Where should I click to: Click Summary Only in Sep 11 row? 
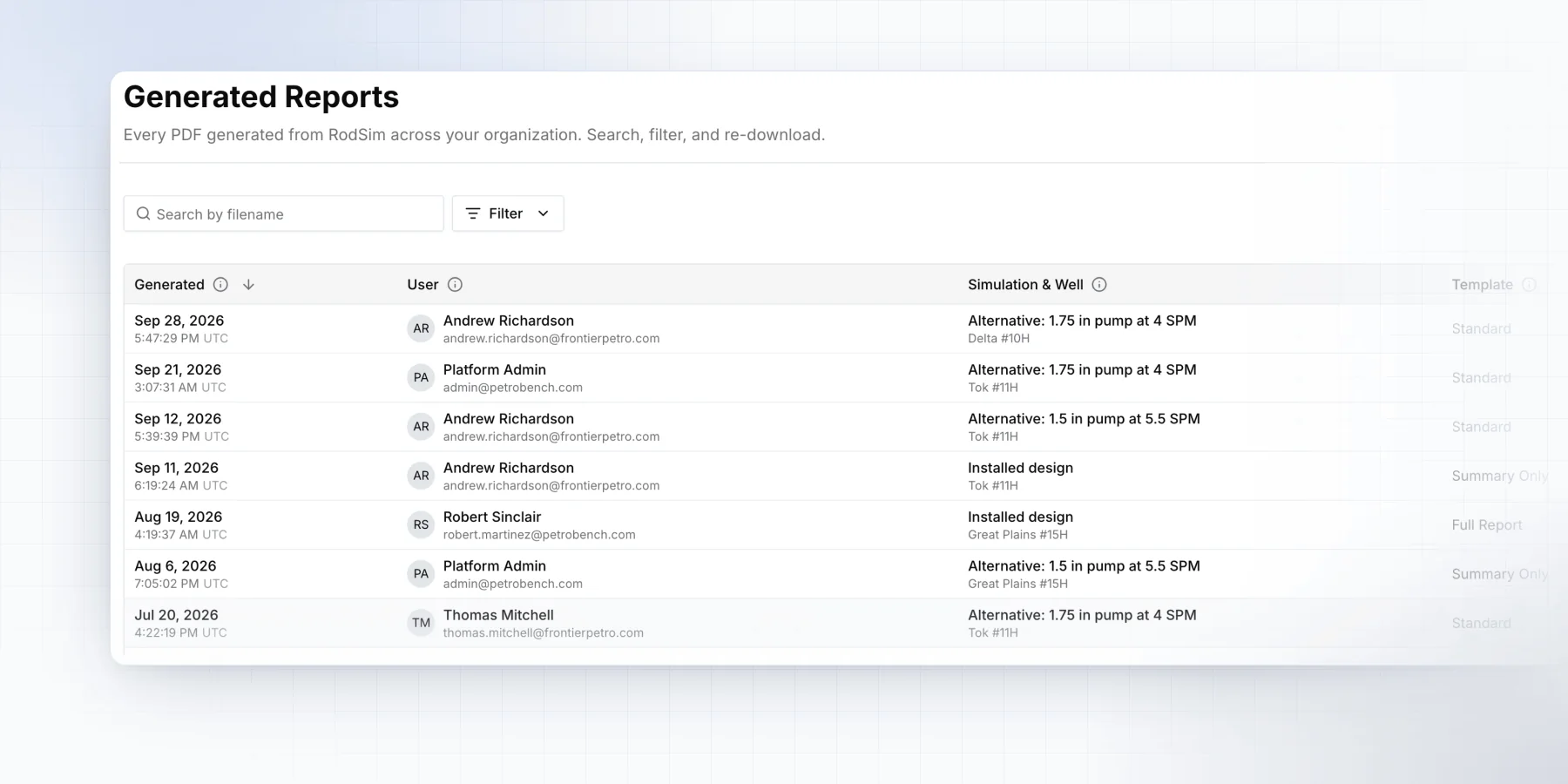coord(1499,476)
